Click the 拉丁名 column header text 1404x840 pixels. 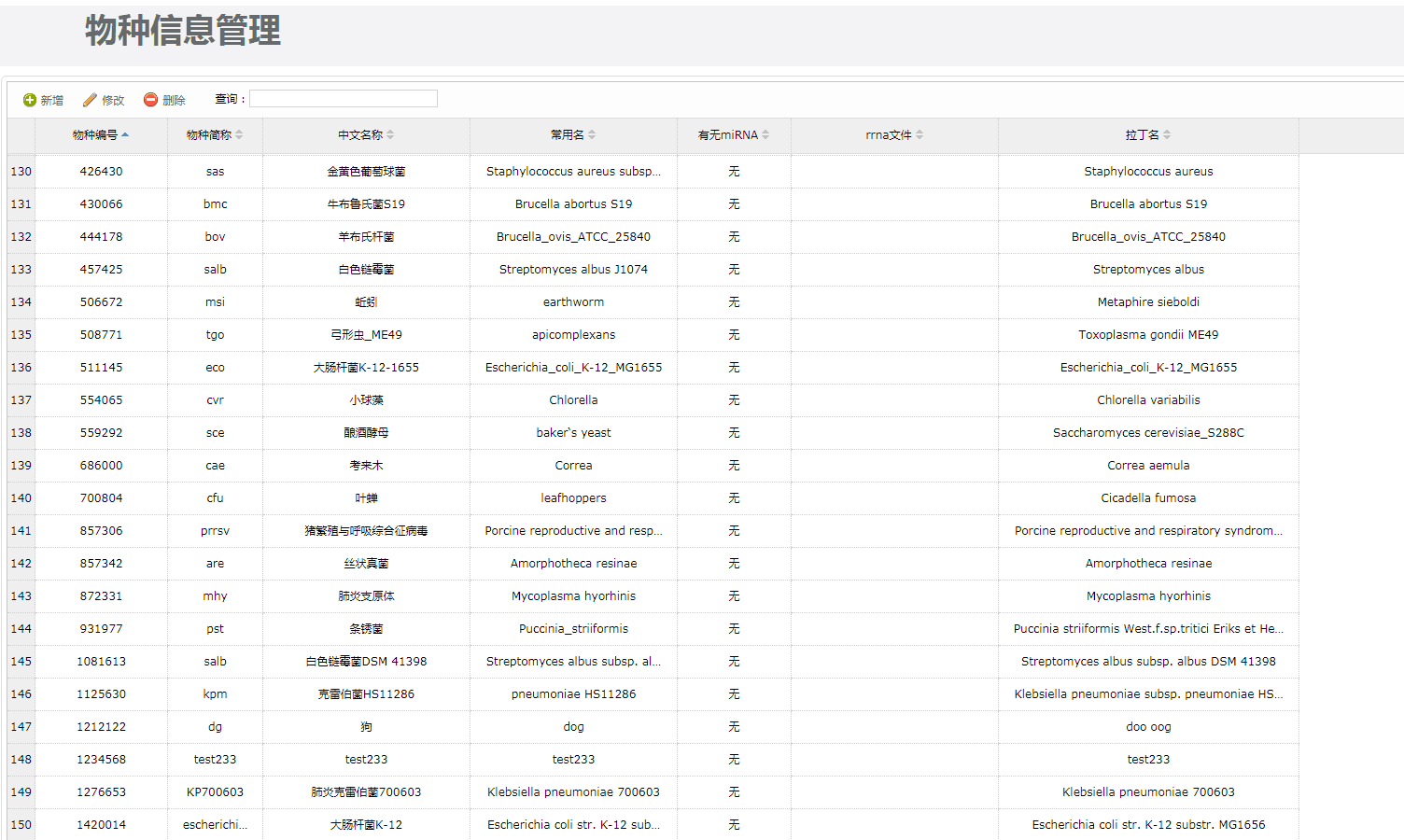[1142, 135]
